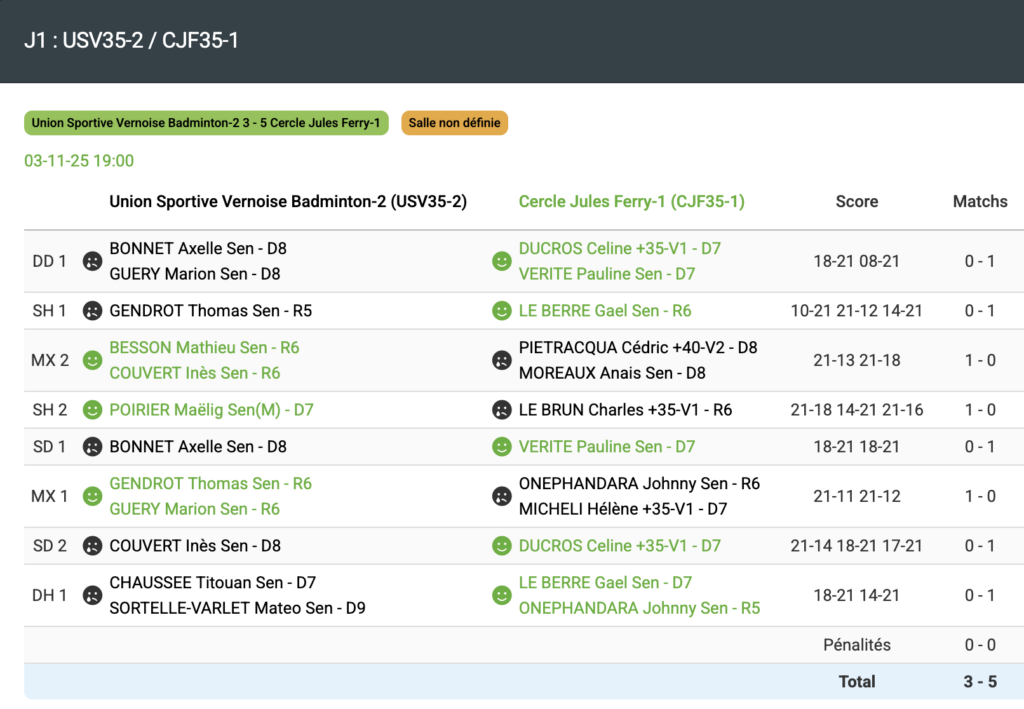Open the Union Sportive Vernoise Badminton-2 team header
1024x709 pixels.
288,202
